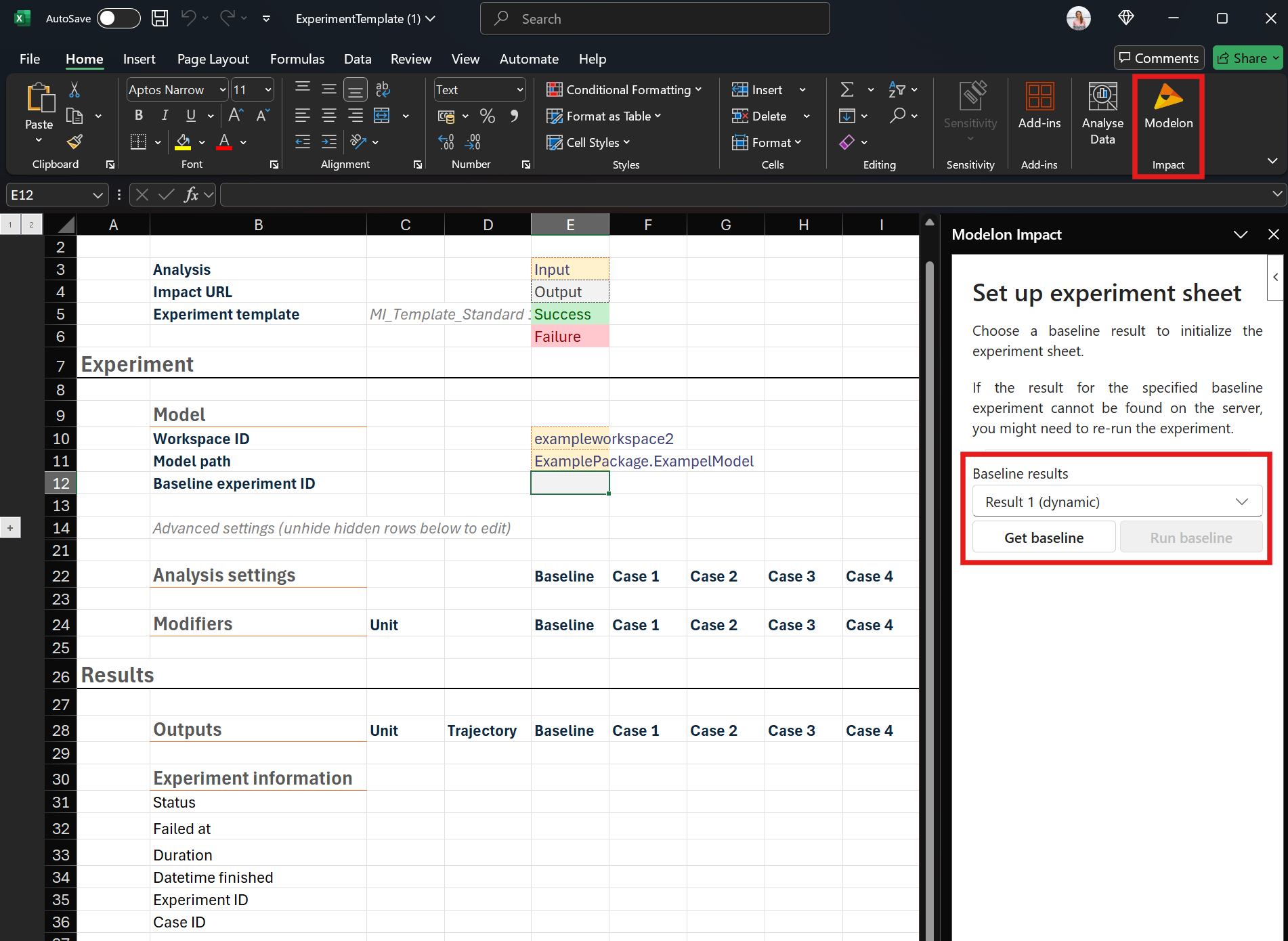Toggle Underline formatting
Image resolution: width=1288 pixels, height=941 pixels.
coord(191,116)
